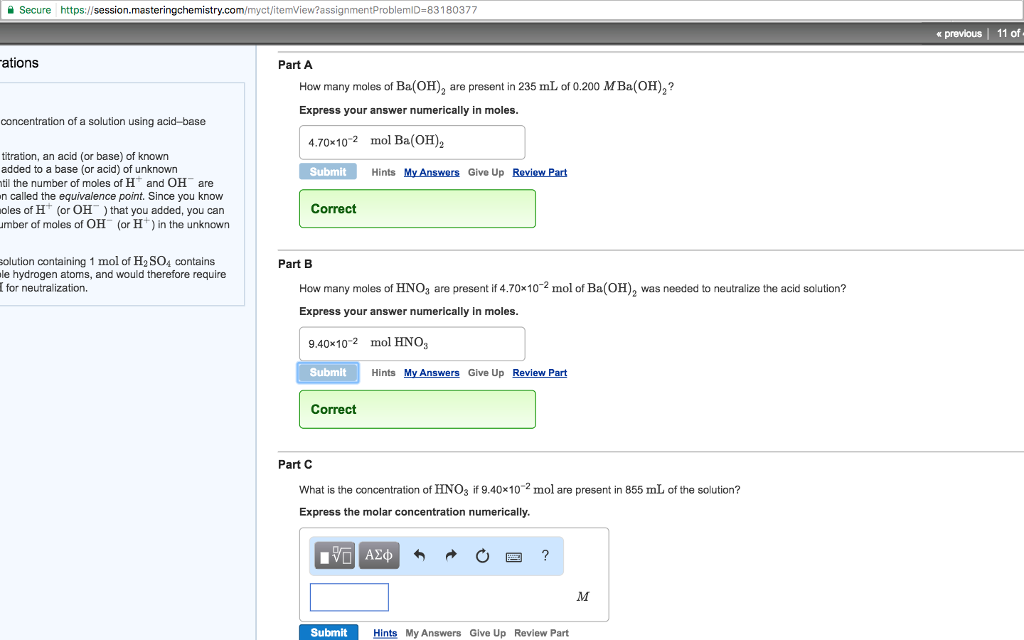Viewport: 1024px width, 640px height.
Task: Open Review Part for Part A
Action: click(539, 171)
